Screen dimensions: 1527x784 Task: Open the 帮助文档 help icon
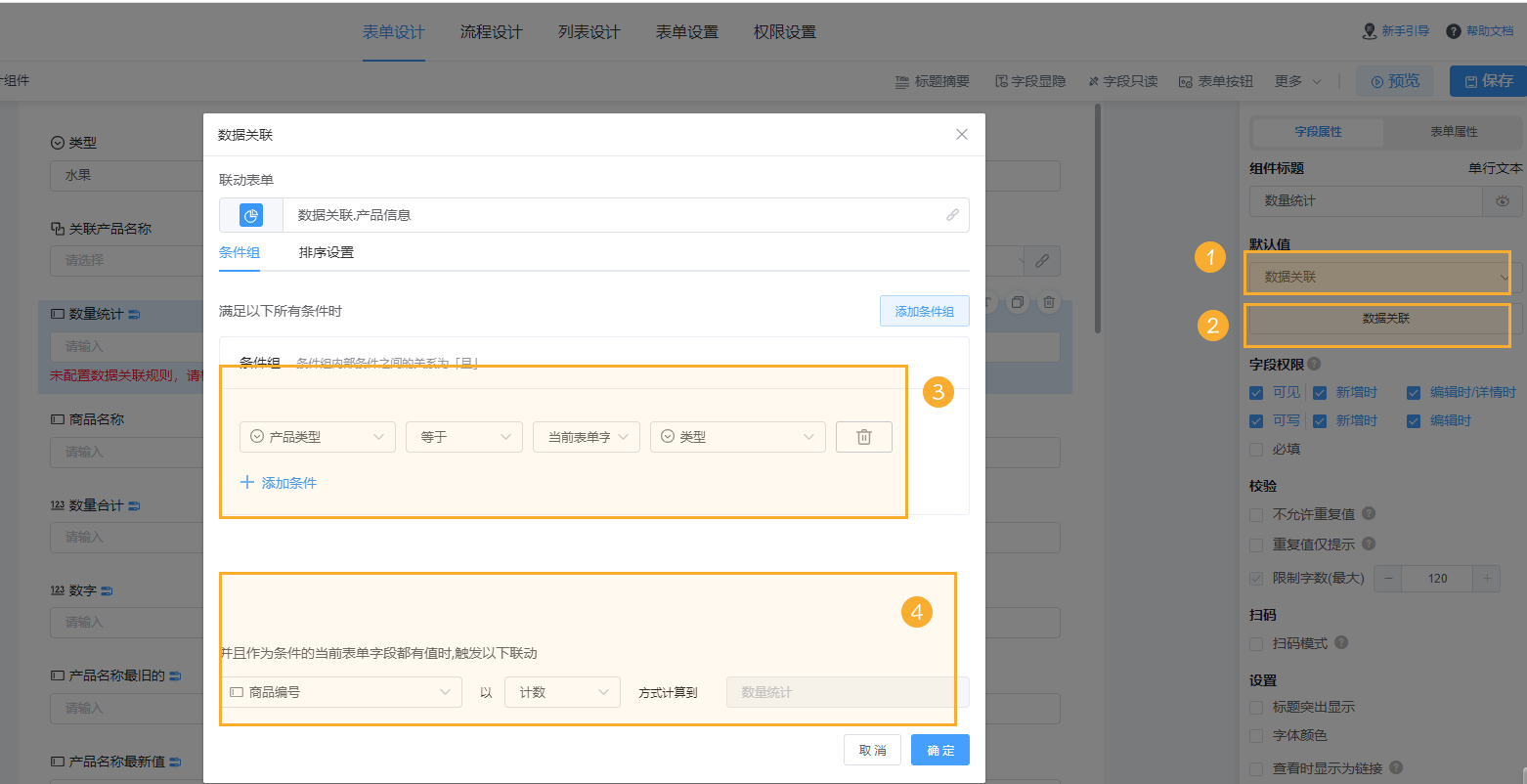1454,31
